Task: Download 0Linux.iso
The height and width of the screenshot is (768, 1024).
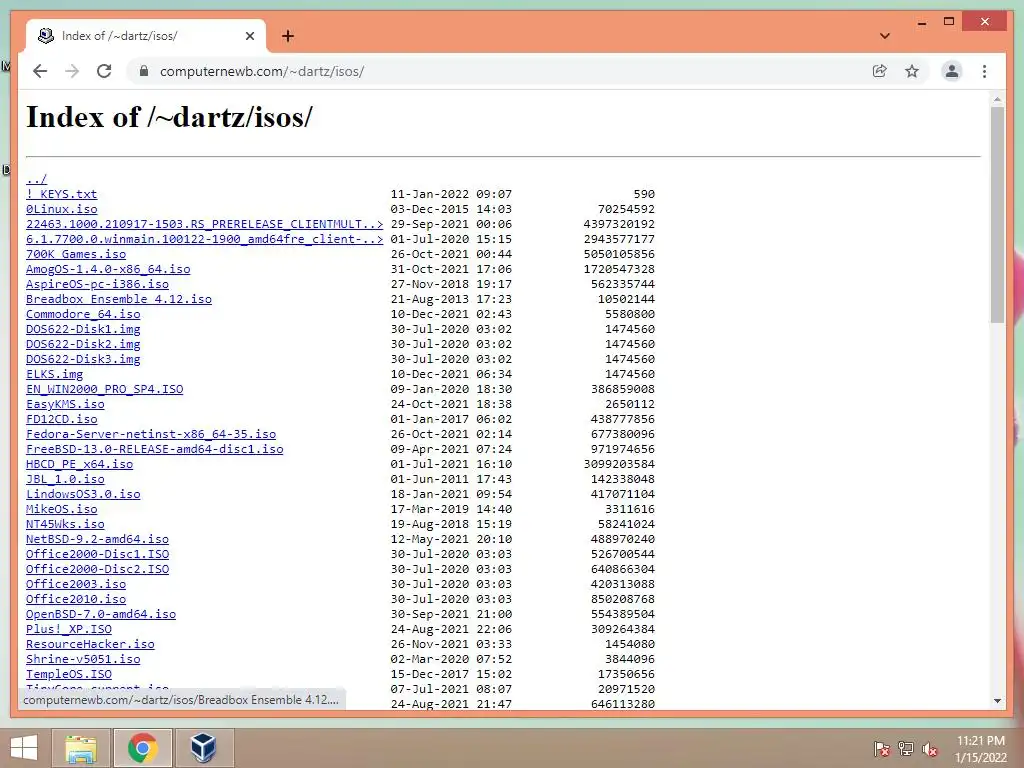Action: coord(61,209)
